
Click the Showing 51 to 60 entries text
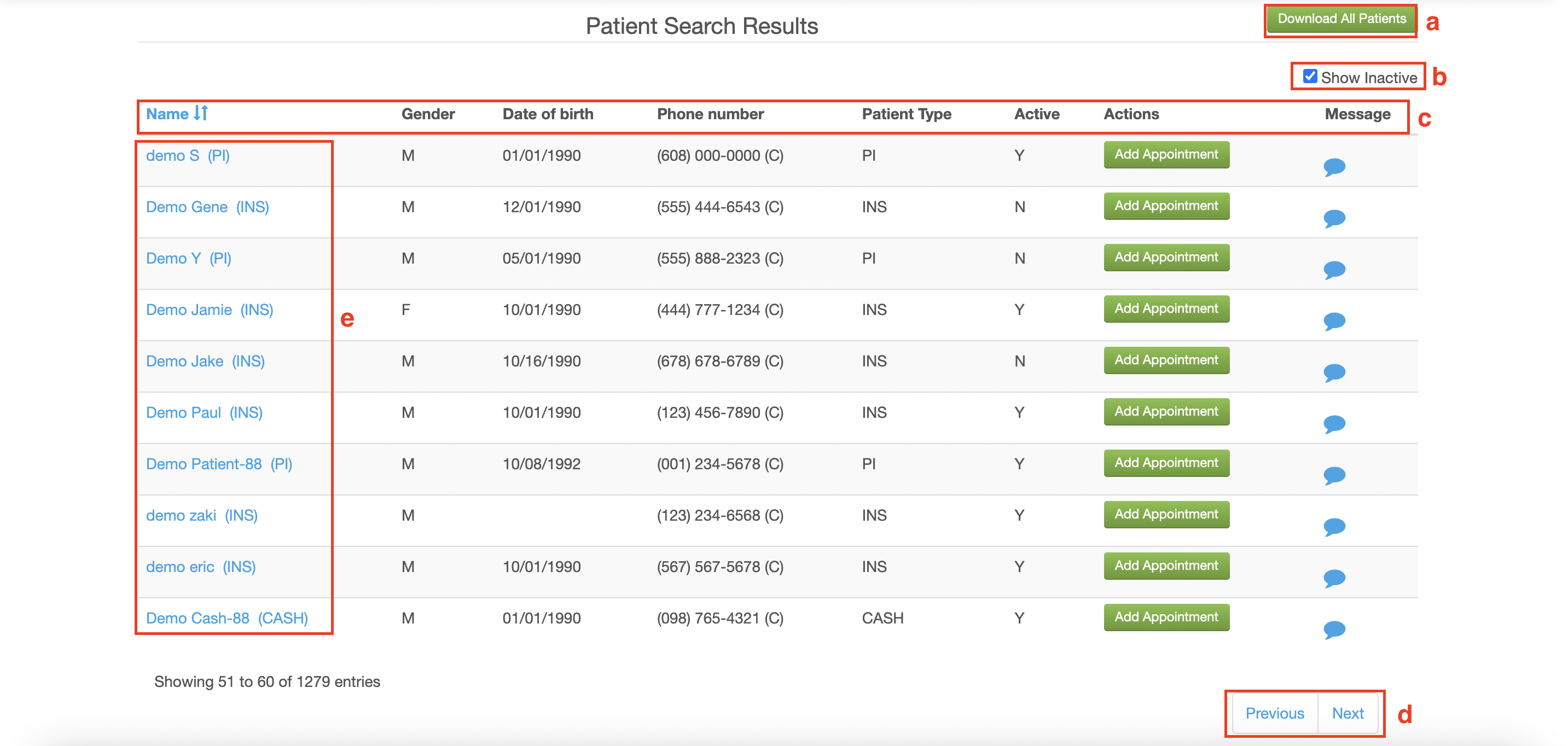click(266, 681)
